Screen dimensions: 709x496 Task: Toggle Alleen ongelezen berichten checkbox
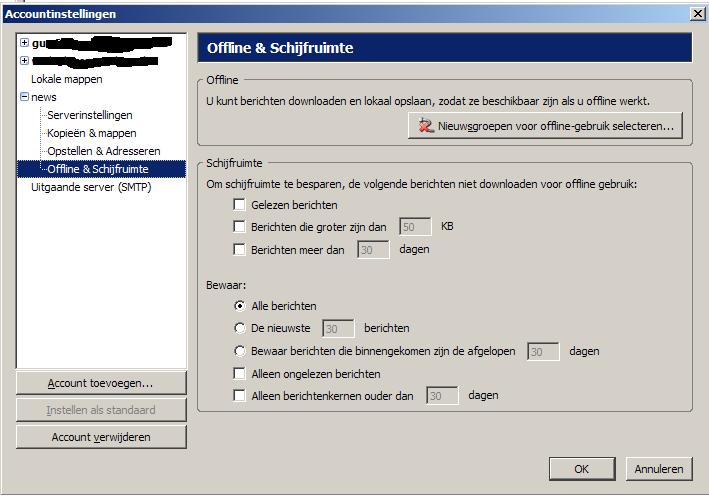tap(239, 374)
